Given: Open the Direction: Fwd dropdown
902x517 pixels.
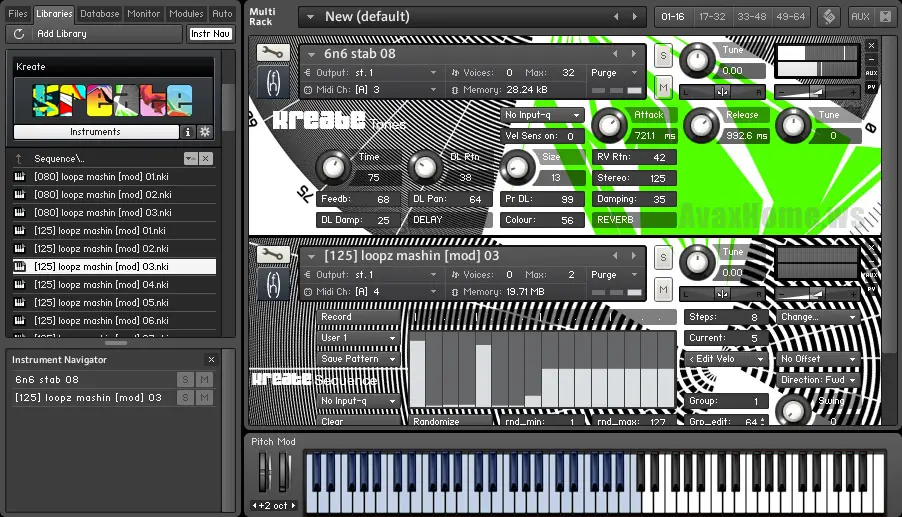Looking at the screenshot, I should [x=817, y=380].
